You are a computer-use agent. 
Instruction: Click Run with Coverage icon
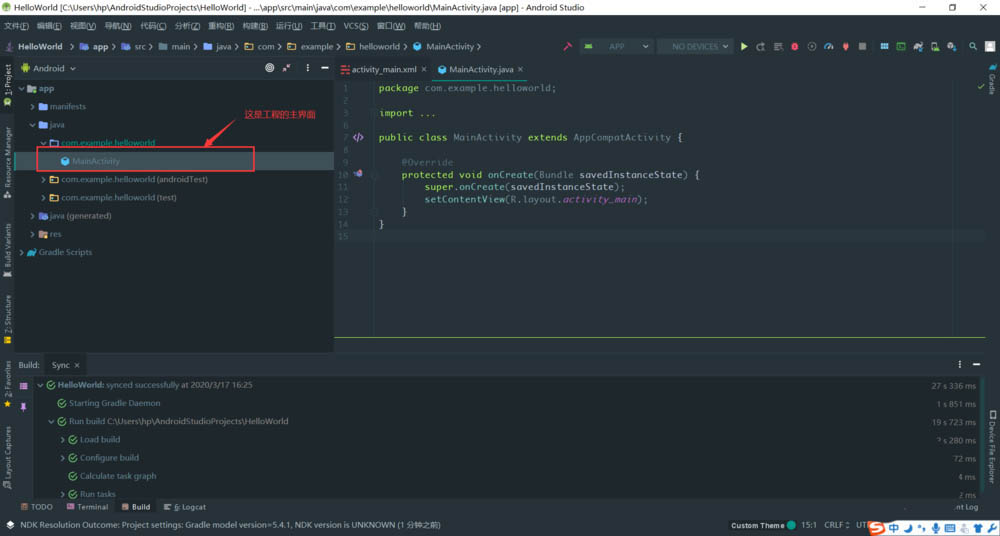tap(812, 47)
